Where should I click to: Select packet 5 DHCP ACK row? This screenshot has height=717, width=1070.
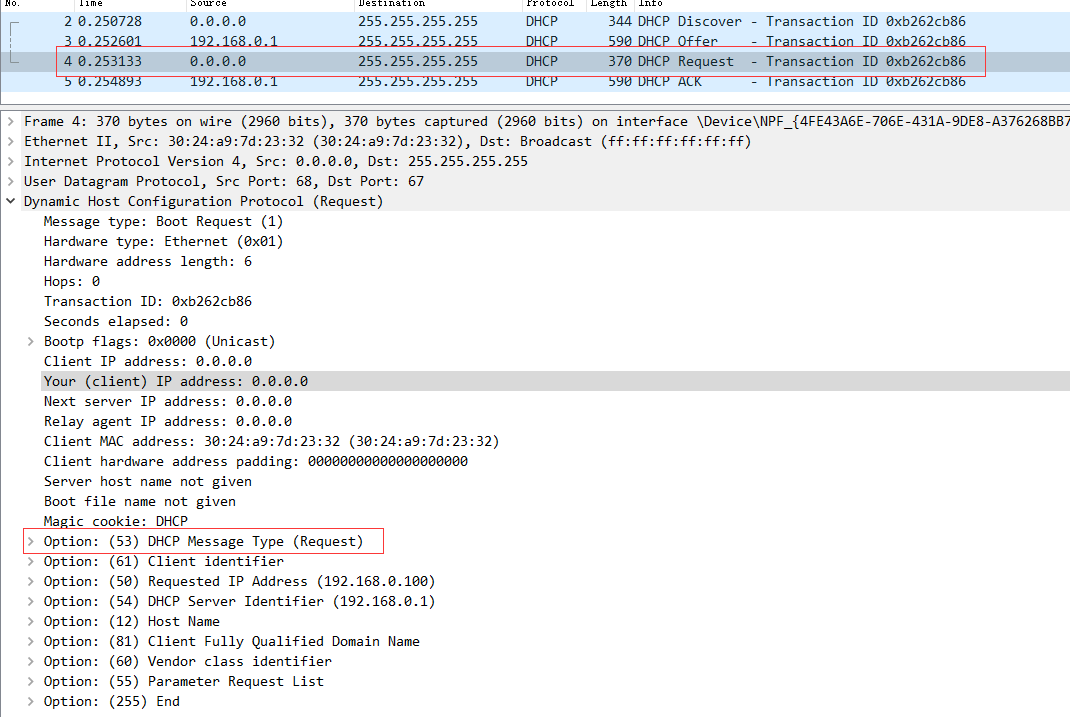[535, 81]
